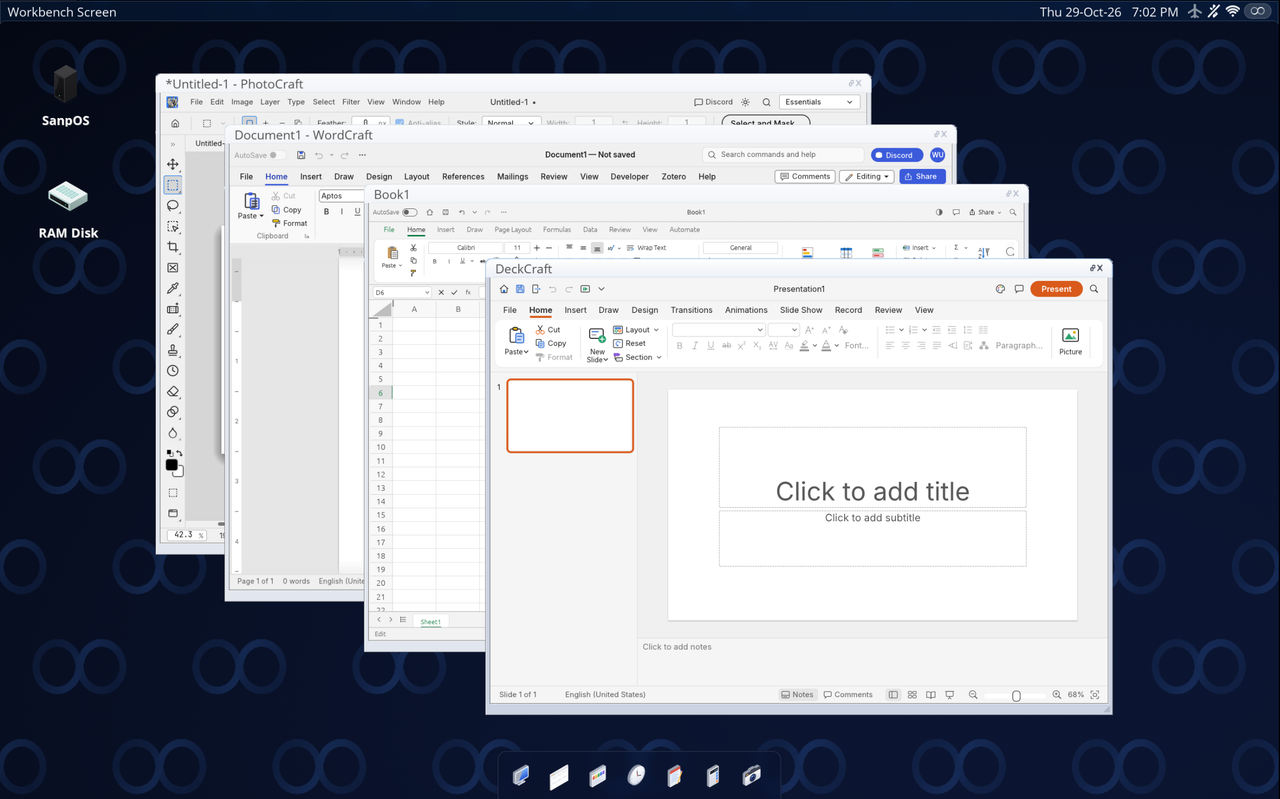Zoom in on the DeckCraft slide
Viewport: 1280px width, 799px height.
[x=1056, y=695]
